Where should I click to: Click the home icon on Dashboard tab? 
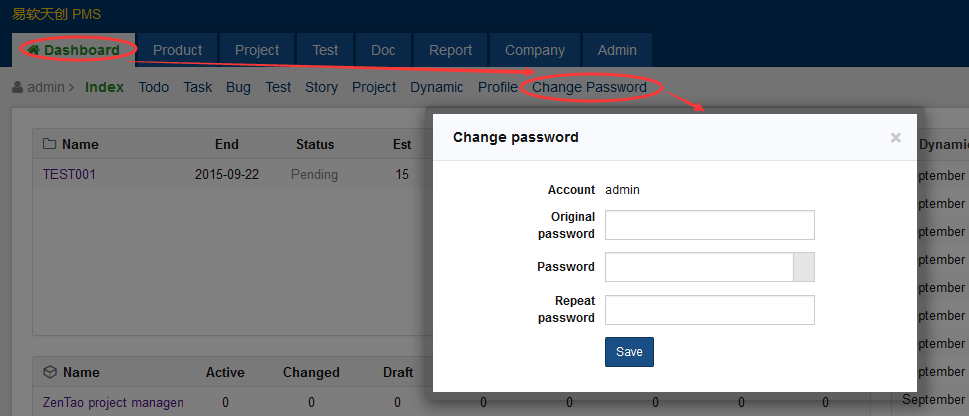pos(33,50)
